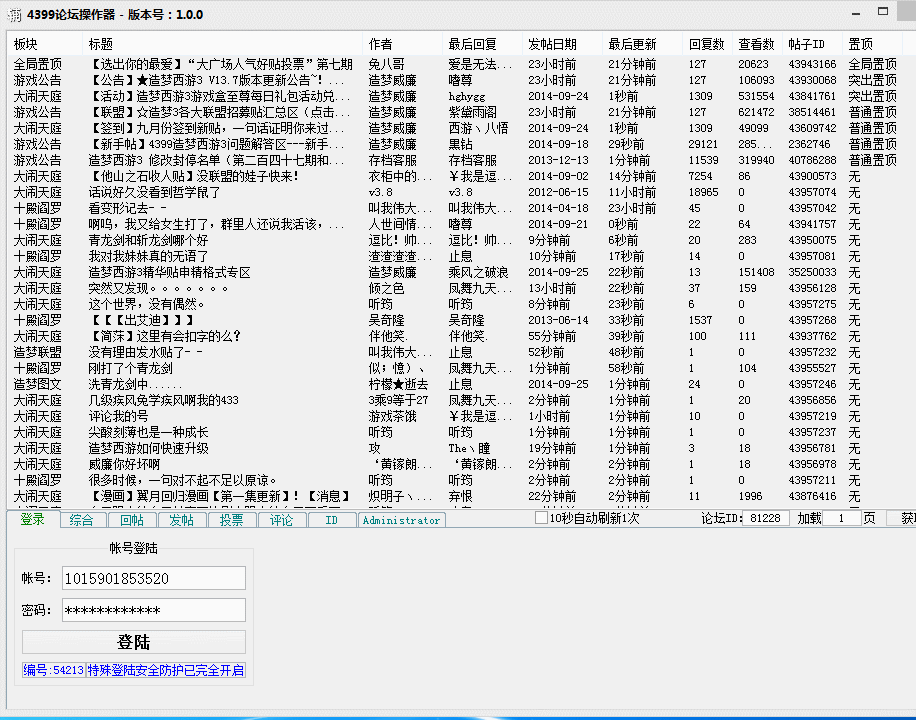The height and width of the screenshot is (720, 916).
Task: Click the 编号:54213 status label
Action: (x=54, y=670)
